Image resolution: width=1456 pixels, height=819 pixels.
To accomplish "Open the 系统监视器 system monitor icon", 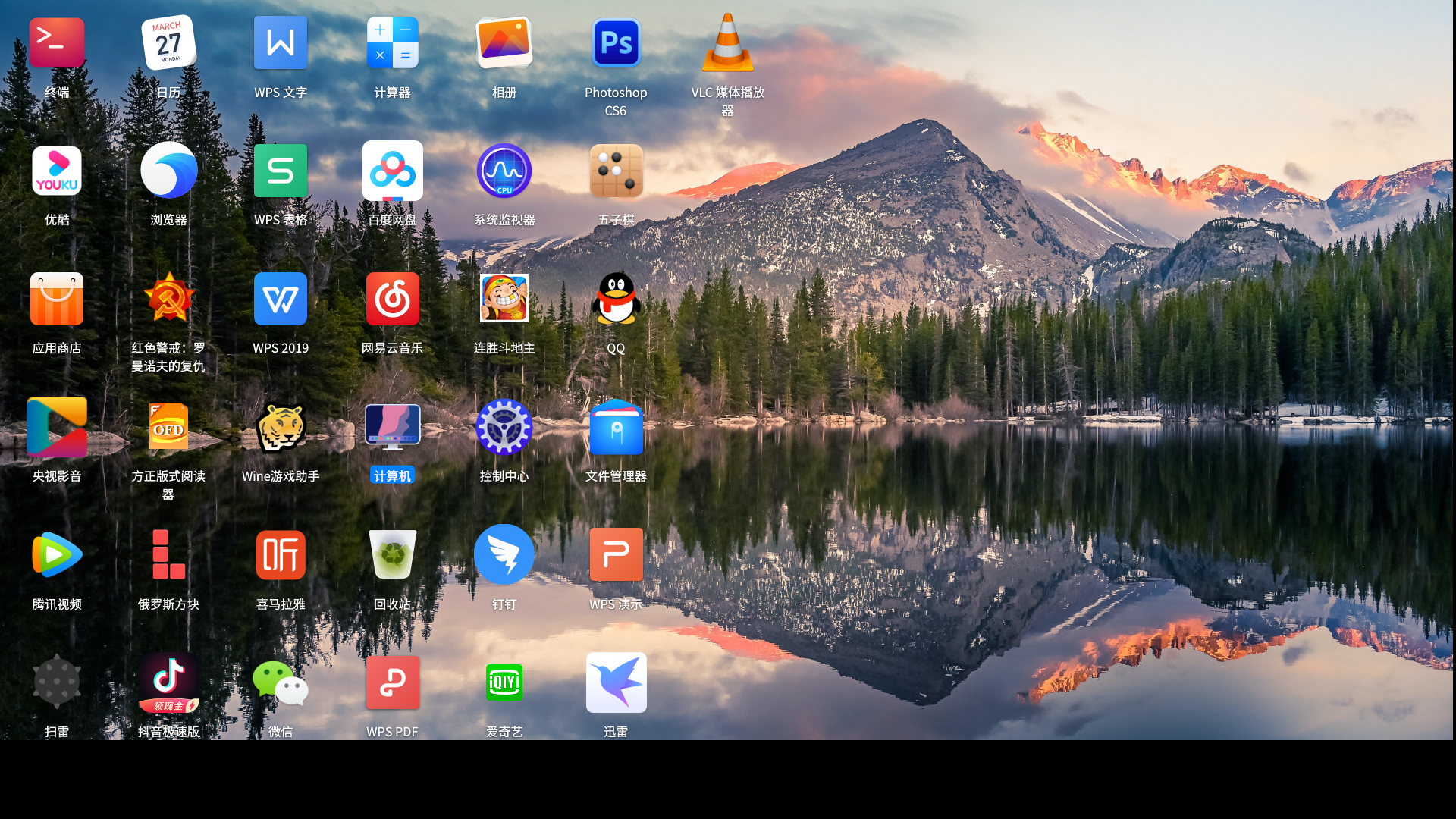I will click(x=504, y=171).
